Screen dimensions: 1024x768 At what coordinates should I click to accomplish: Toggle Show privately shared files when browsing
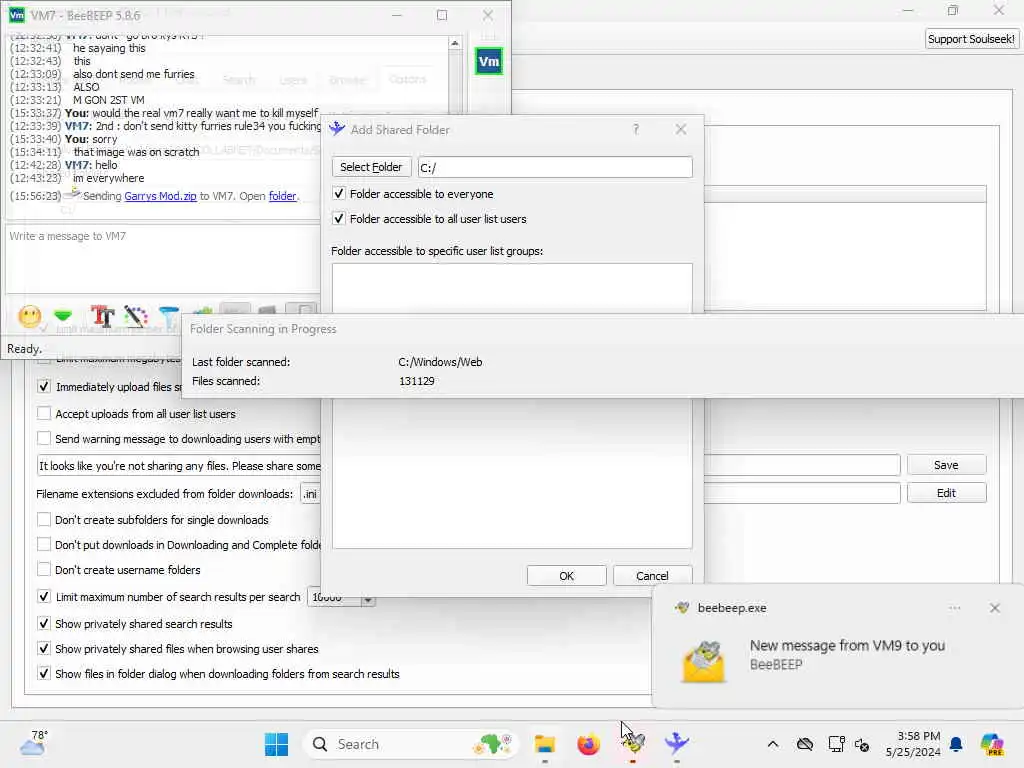coord(44,648)
